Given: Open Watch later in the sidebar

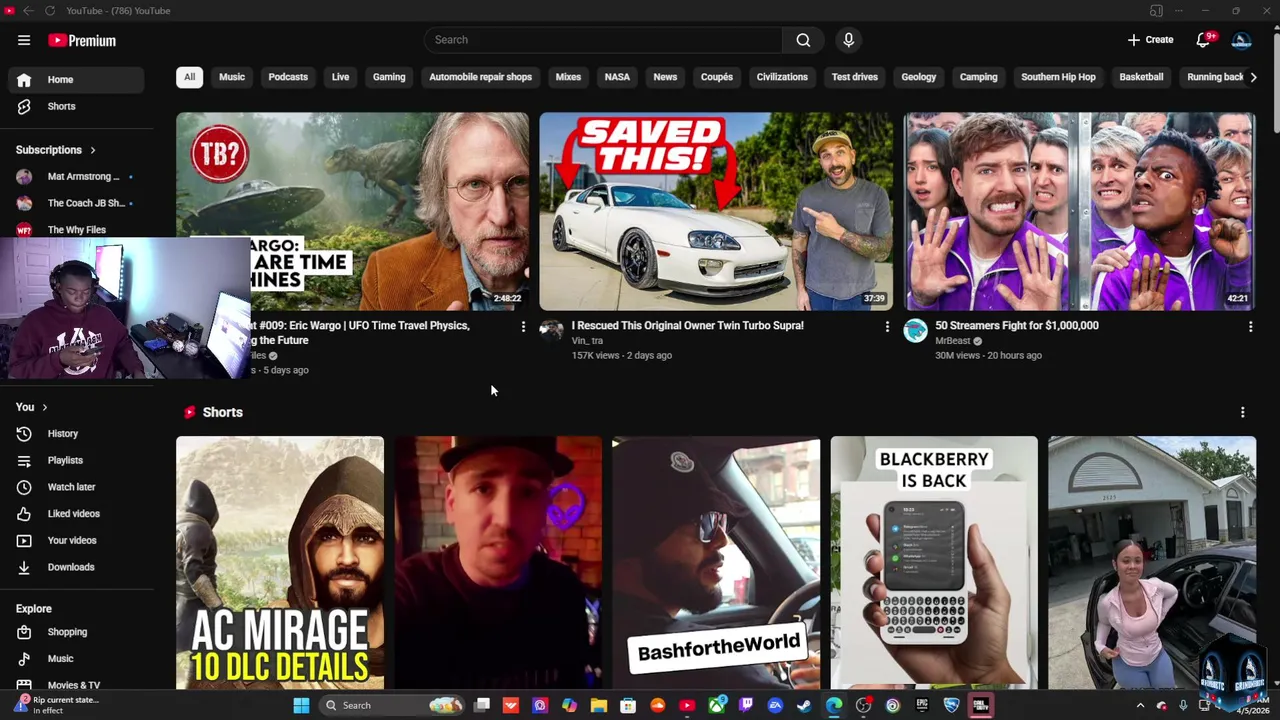Looking at the screenshot, I should tap(76, 487).
